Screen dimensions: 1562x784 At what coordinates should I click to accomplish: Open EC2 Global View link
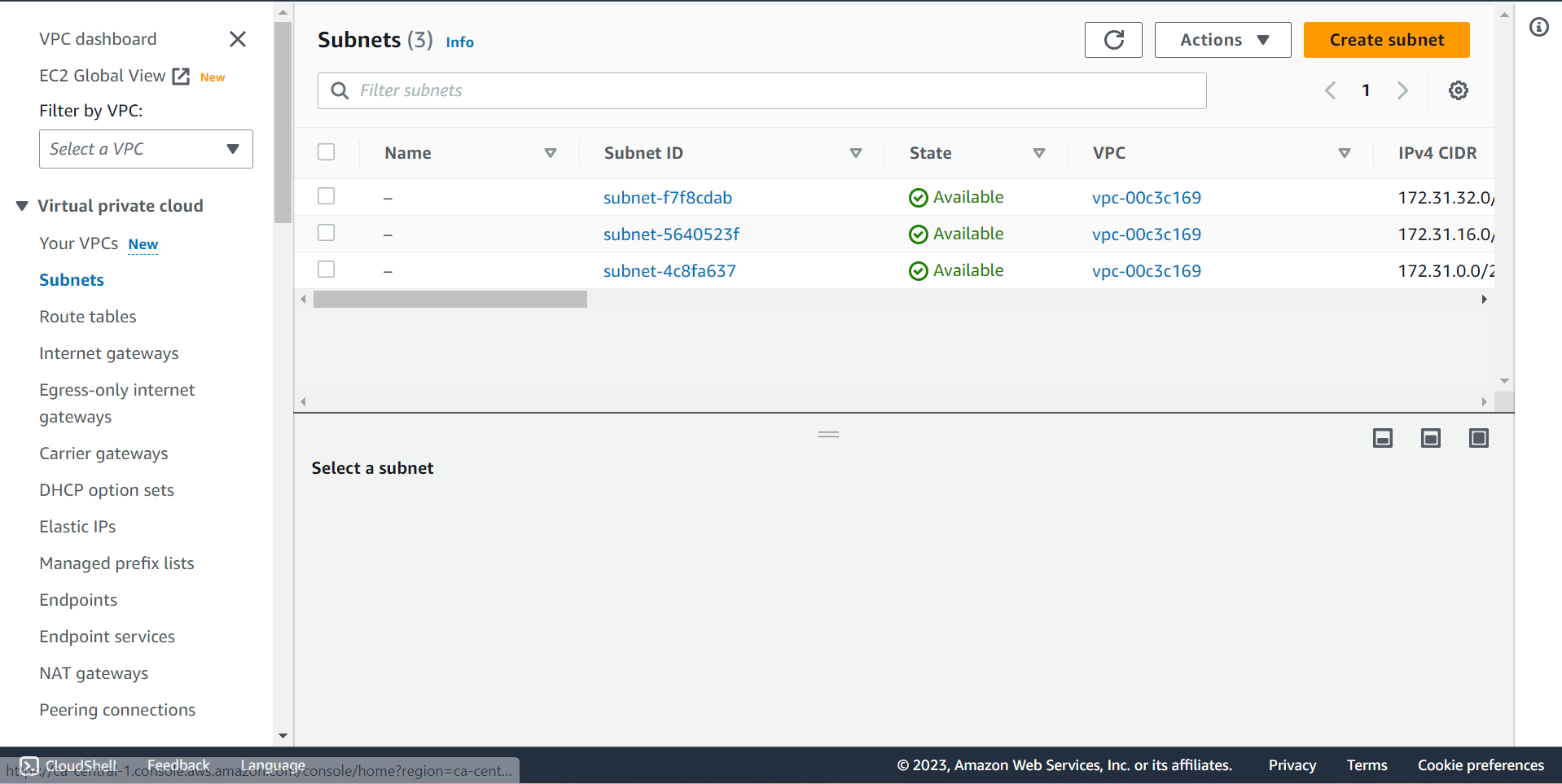[x=103, y=76]
